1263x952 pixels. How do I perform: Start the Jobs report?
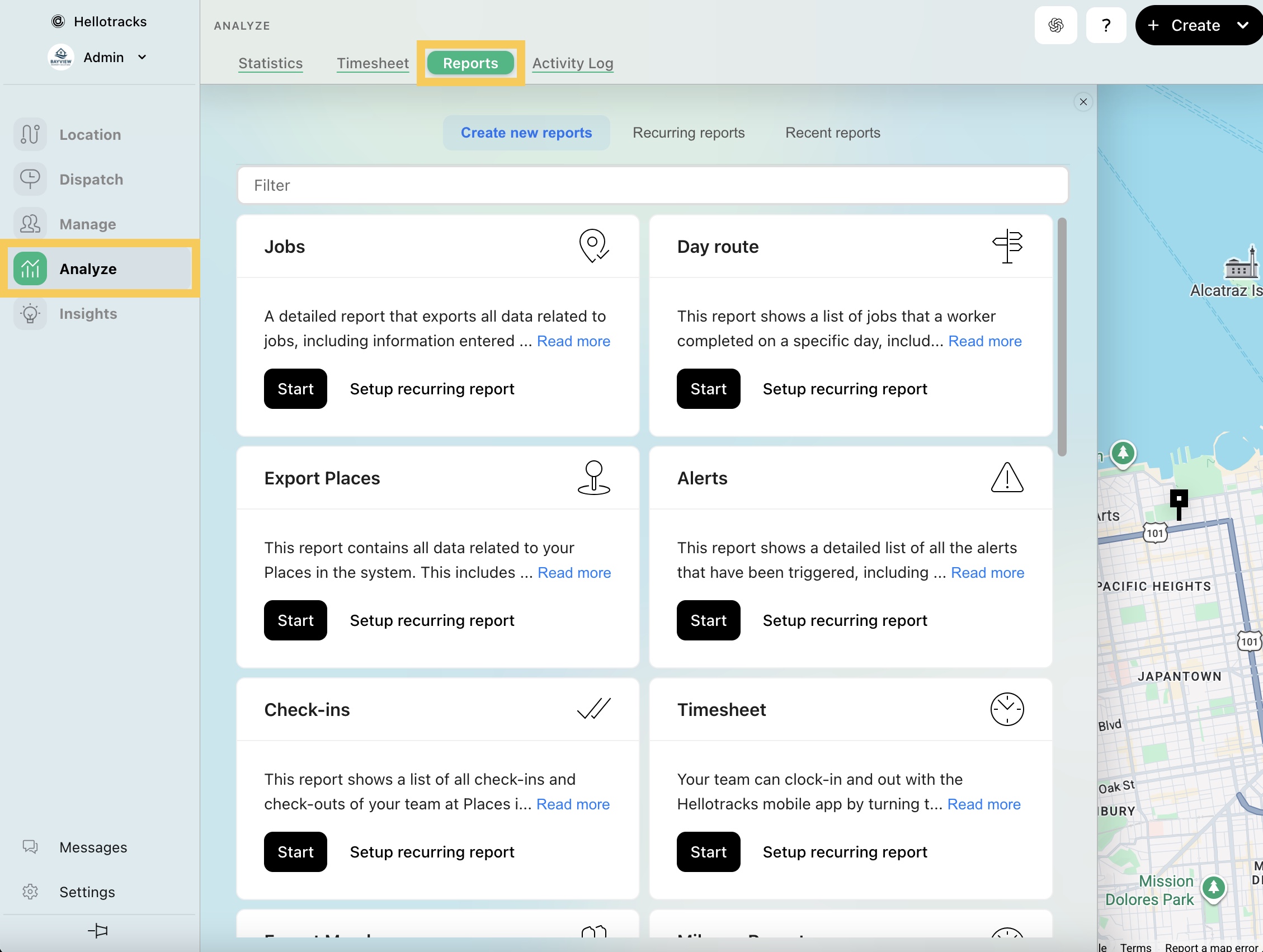tap(295, 389)
